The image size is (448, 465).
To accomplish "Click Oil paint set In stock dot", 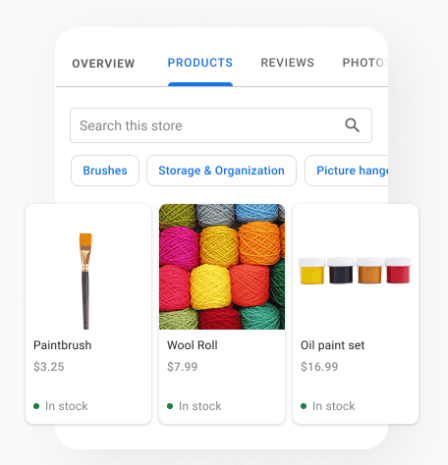I will click(303, 406).
